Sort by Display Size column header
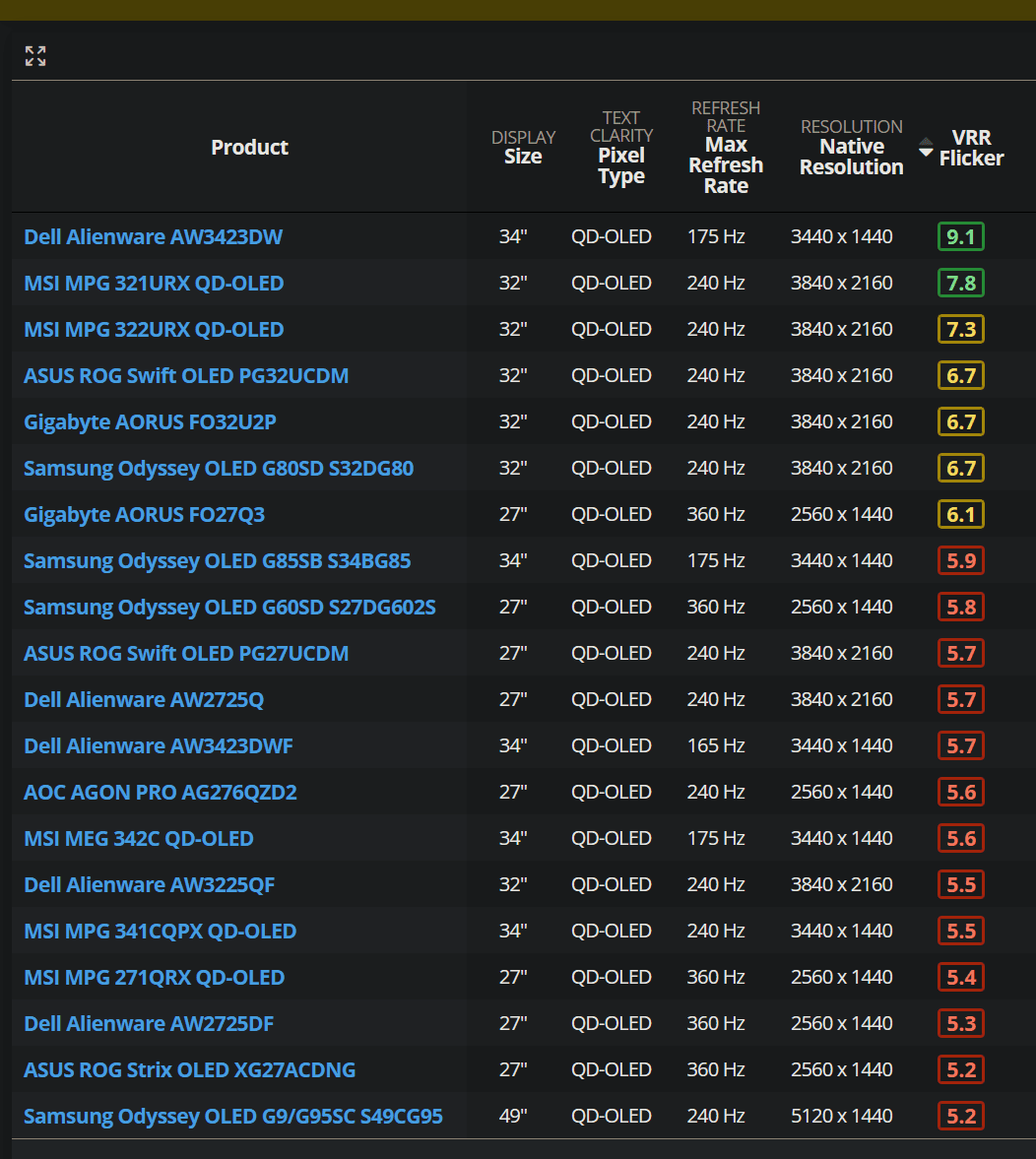The width and height of the screenshot is (1036, 1159). pyautogui.click(x=523, y=147)
